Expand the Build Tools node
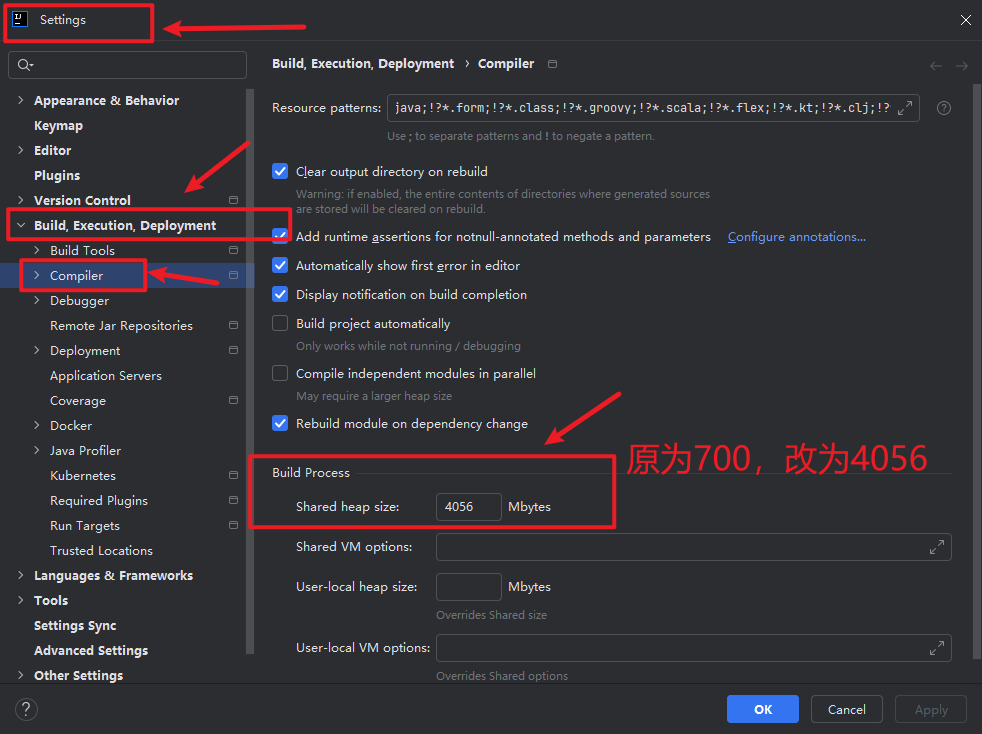Image resolution: width=982 pixels, height=734 pixels. 36,250
